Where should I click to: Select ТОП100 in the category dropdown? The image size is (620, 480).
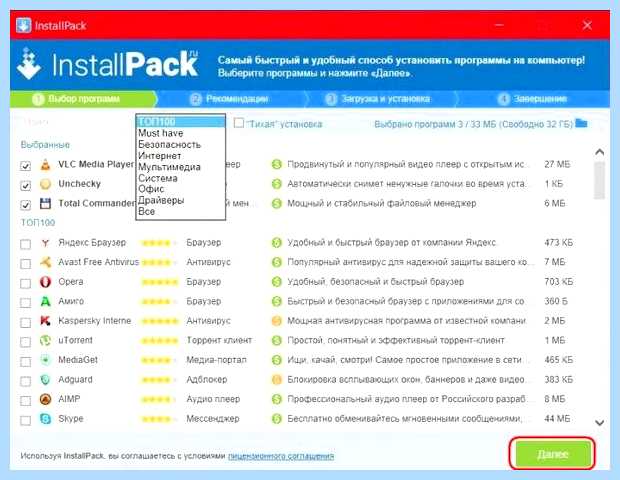pos(181,122)
